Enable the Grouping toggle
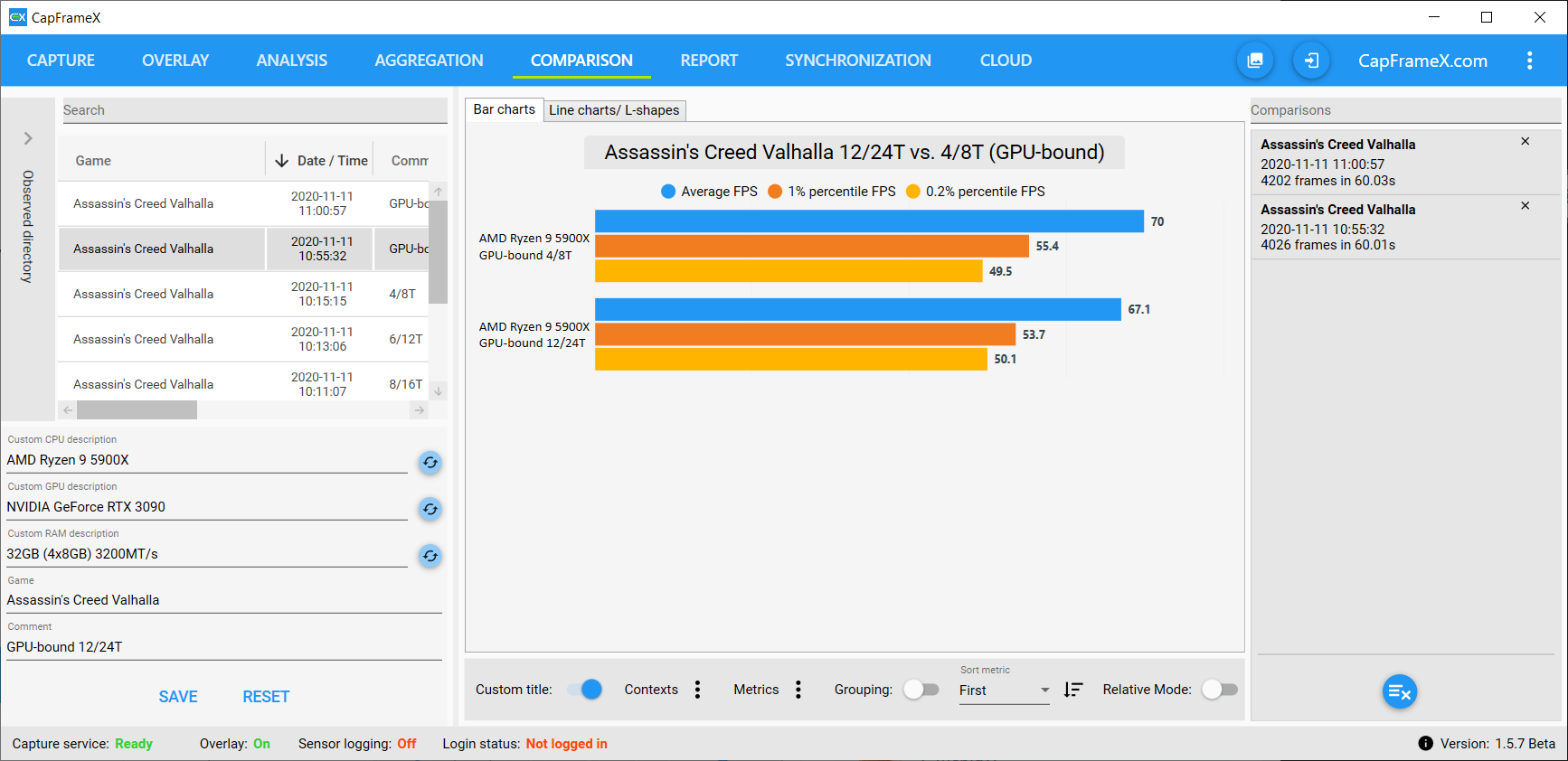 [x=921, y=690]
